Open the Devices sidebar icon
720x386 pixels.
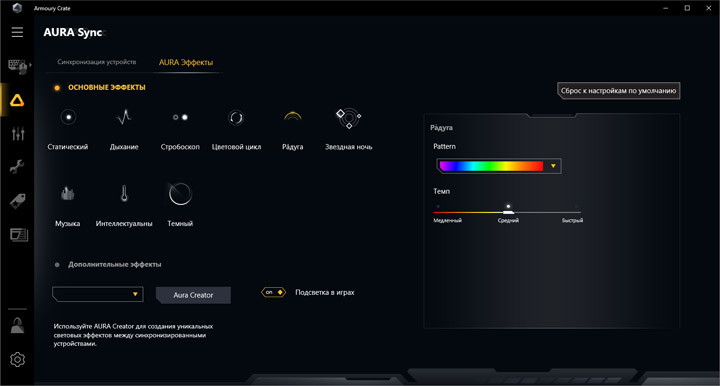click(x=17, y=66)
